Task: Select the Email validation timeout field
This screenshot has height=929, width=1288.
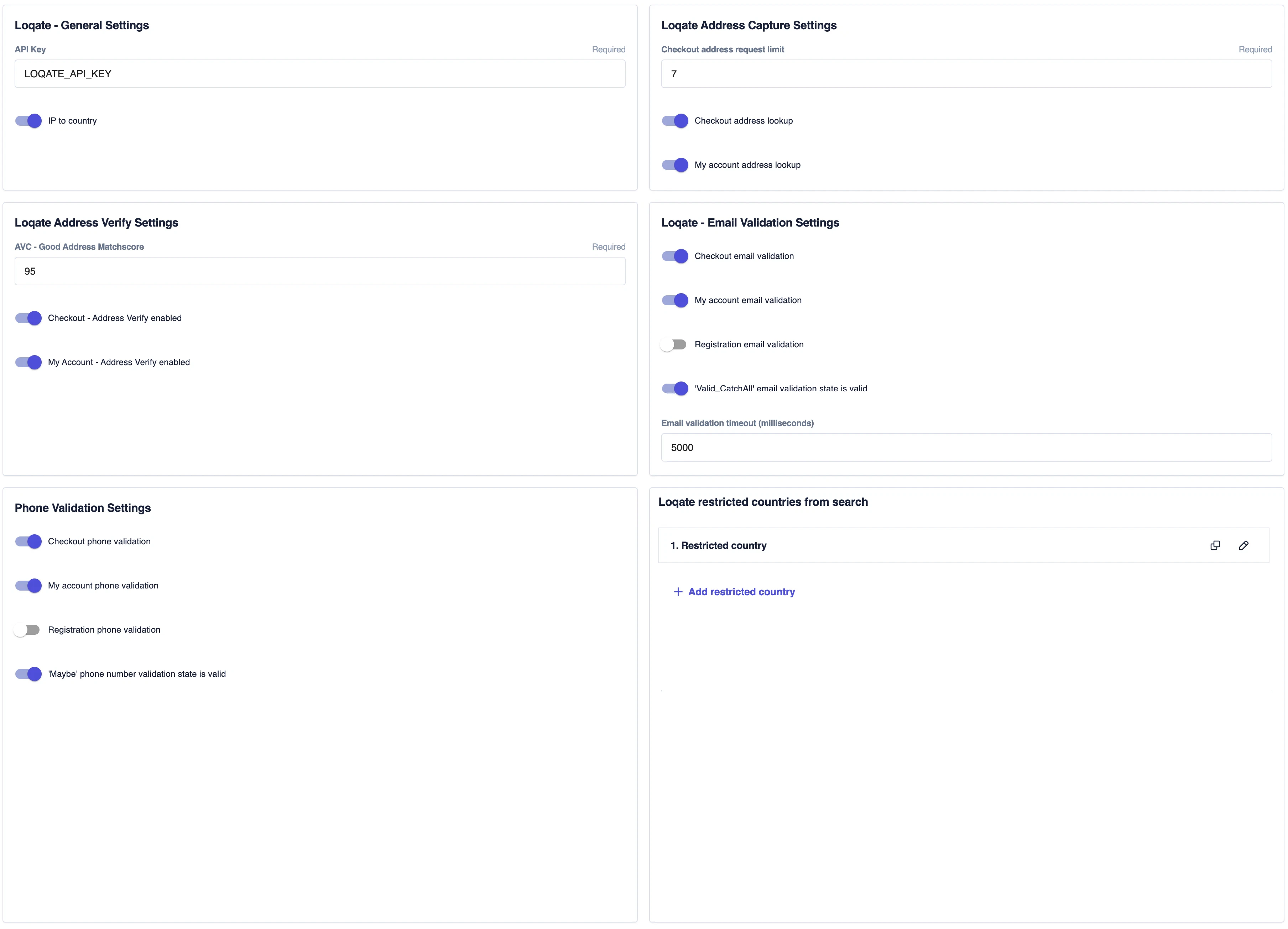Action: point(966,447)
